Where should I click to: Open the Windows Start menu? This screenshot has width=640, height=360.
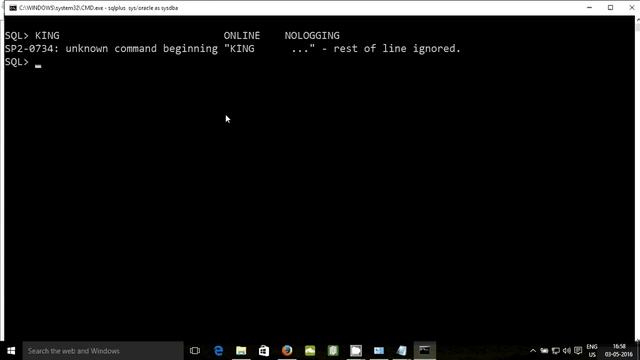click(11, 351)
